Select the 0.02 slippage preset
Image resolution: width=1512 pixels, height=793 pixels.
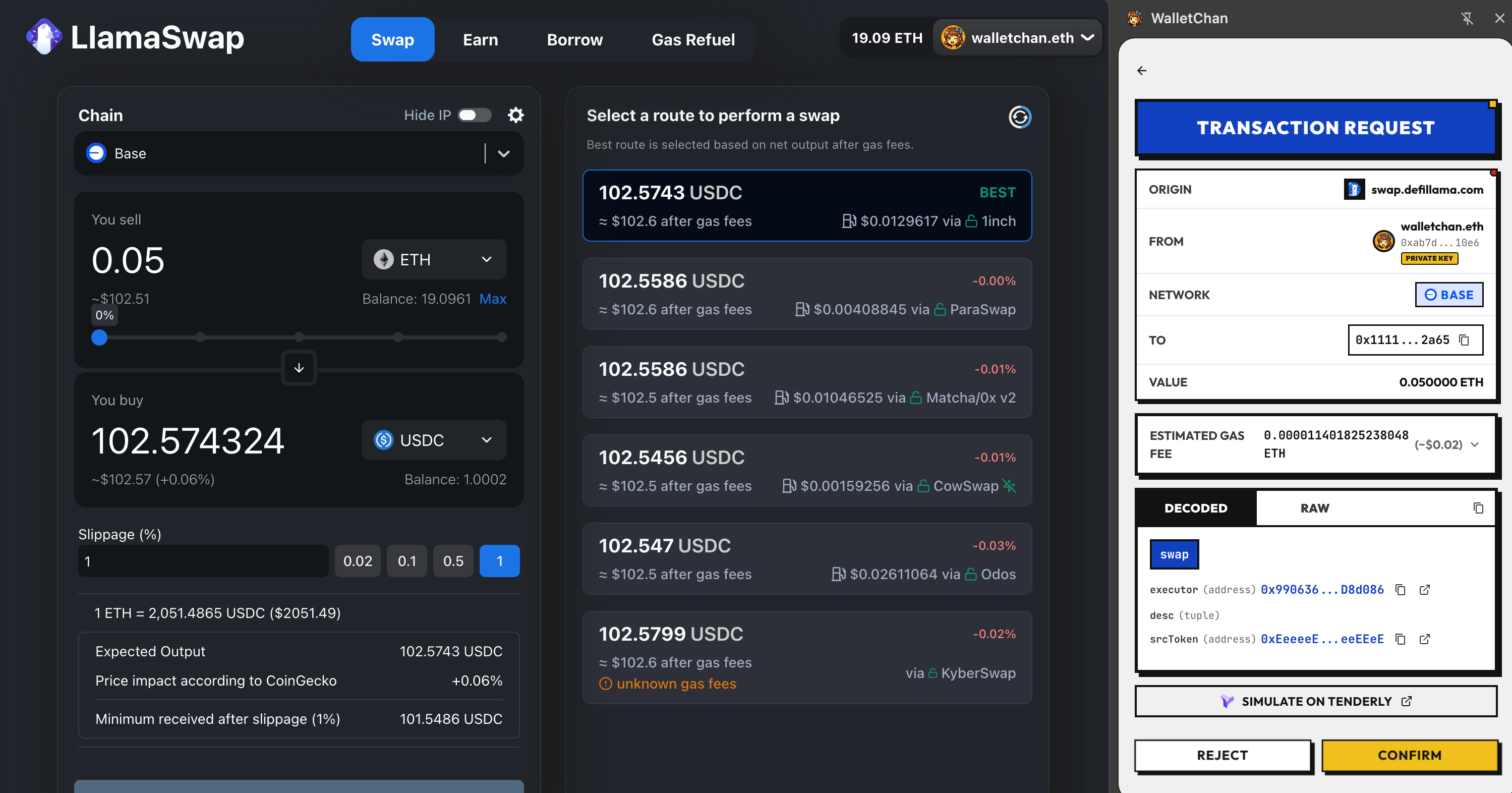[x=358, y=561]
